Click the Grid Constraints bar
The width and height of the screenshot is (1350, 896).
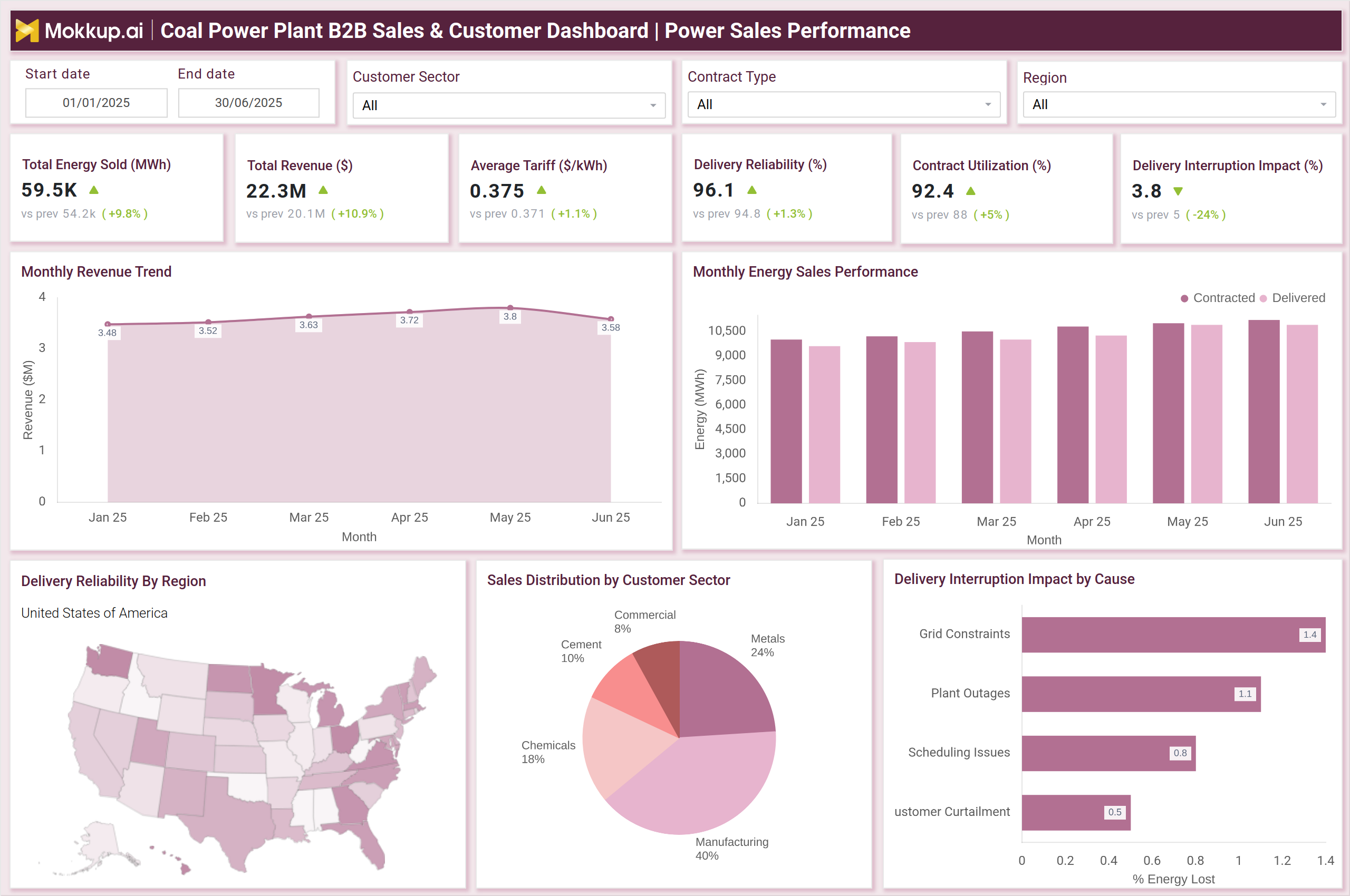pos(1173,635)
